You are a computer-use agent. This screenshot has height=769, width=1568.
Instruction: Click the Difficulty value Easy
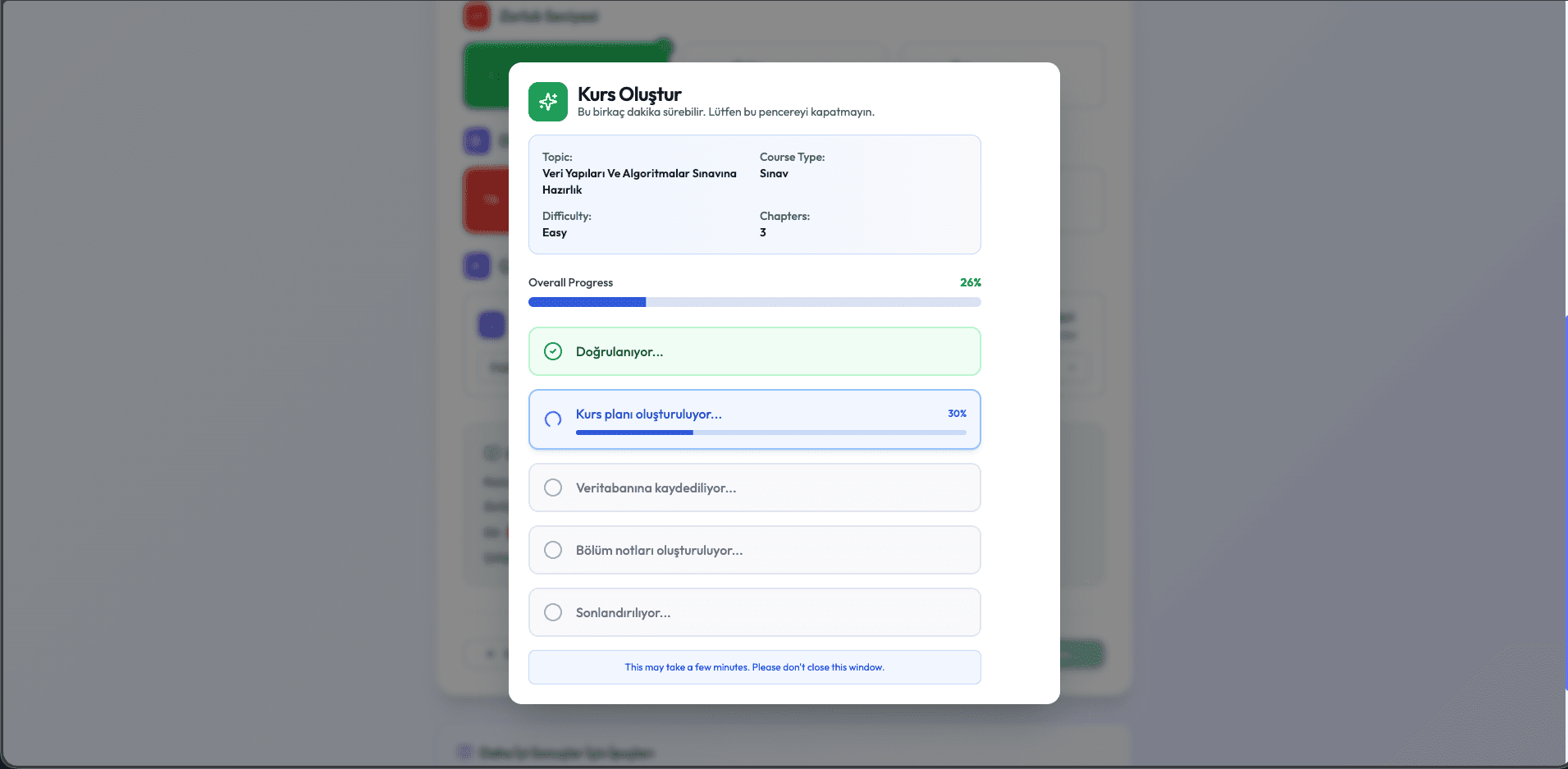coord(555,233)
